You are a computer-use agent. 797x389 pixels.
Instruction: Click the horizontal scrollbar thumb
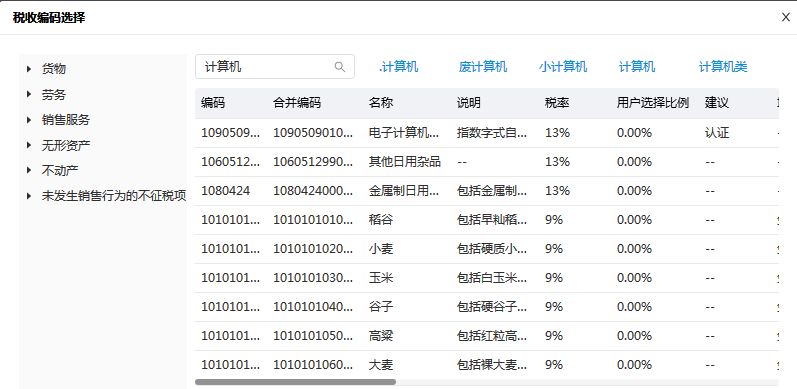[295, 382]
